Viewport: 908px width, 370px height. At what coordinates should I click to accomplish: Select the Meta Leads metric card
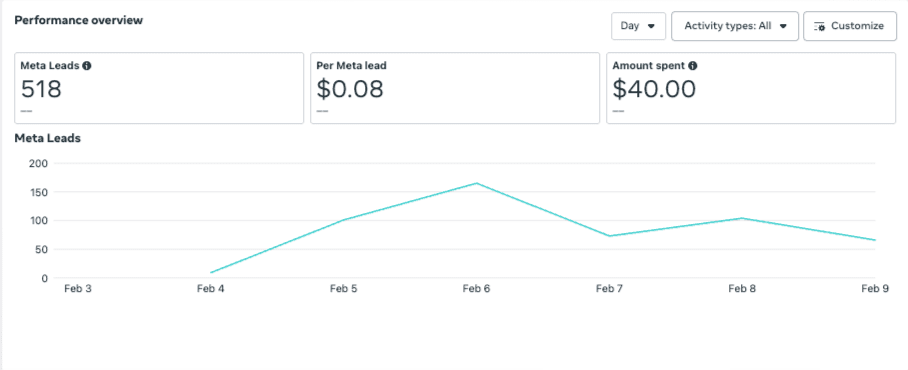pyautogui.click(x=159, y=88)
